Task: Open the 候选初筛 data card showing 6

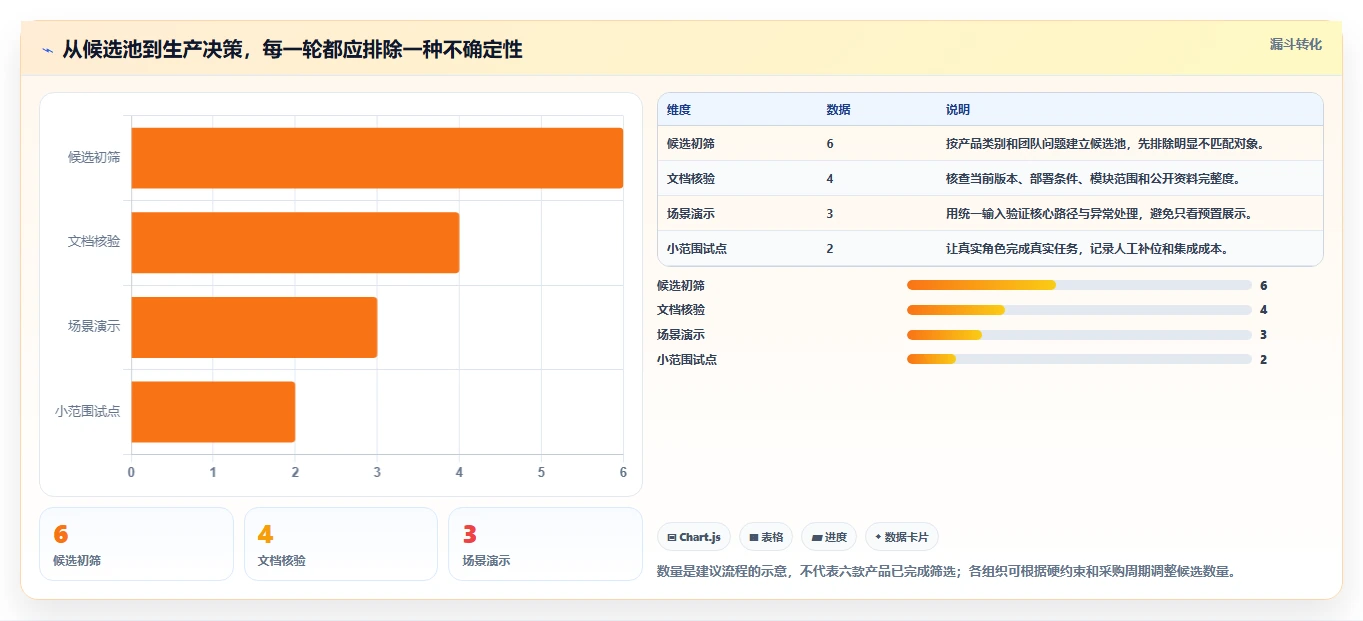Action: click(136, 544)
